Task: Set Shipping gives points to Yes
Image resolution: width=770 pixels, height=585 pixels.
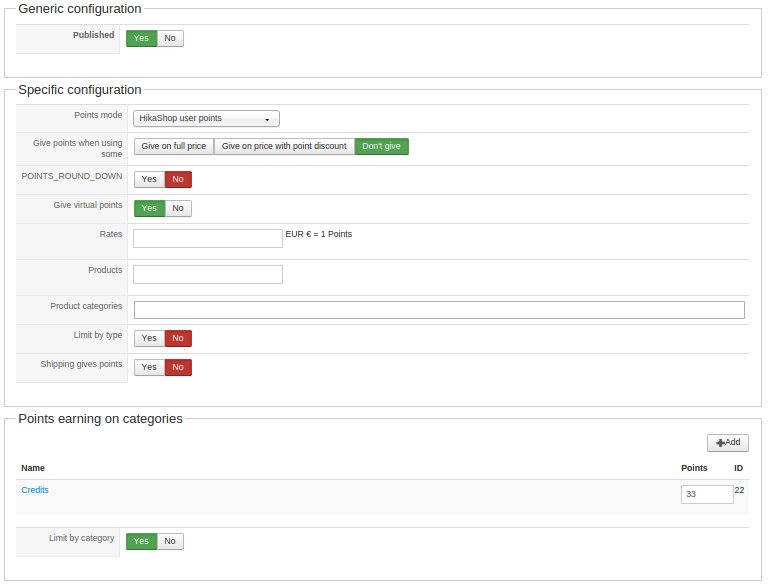Action: coord(149,367)
